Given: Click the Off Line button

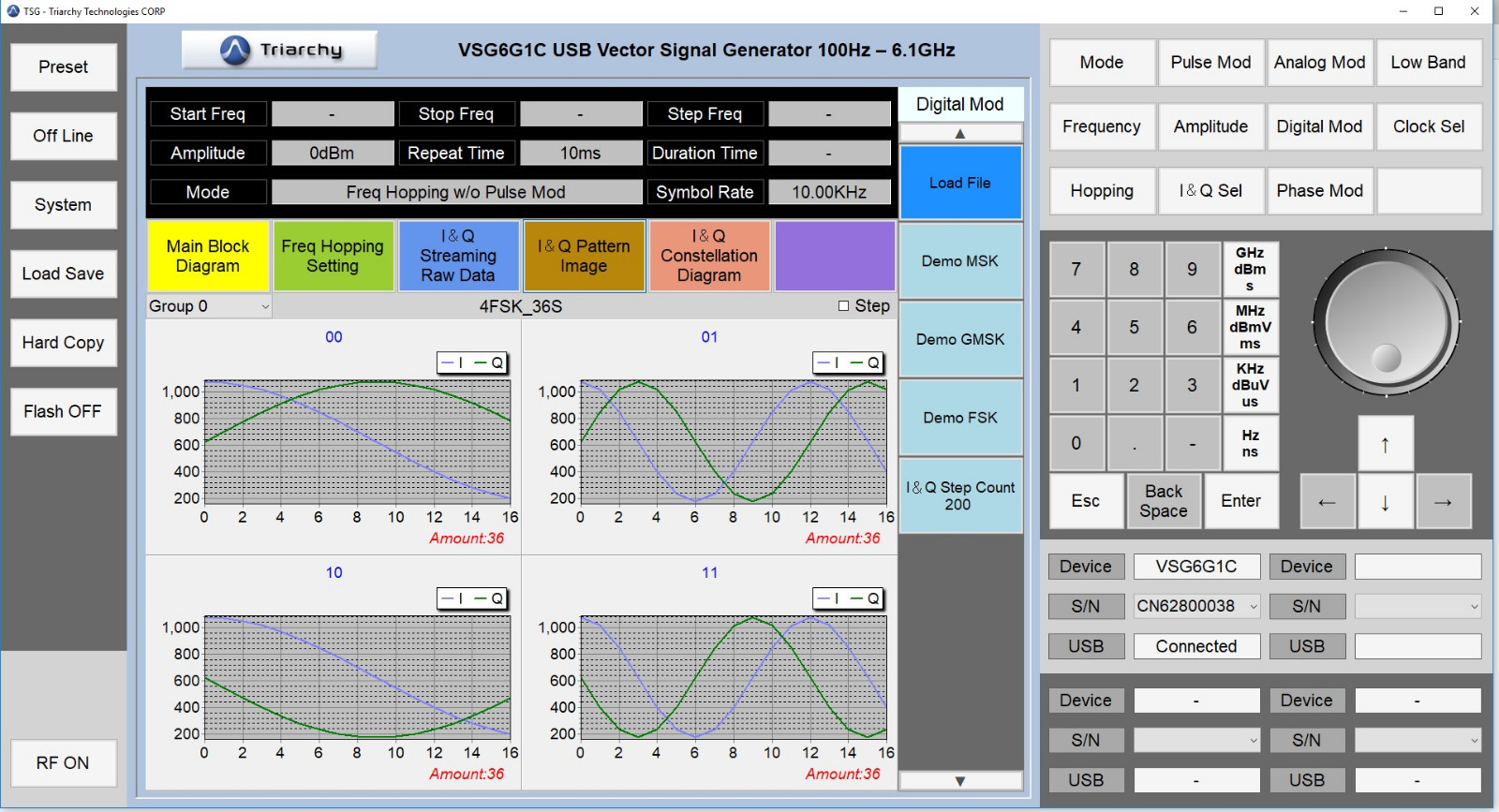Looking at the screenshot, I should (63, 136).
